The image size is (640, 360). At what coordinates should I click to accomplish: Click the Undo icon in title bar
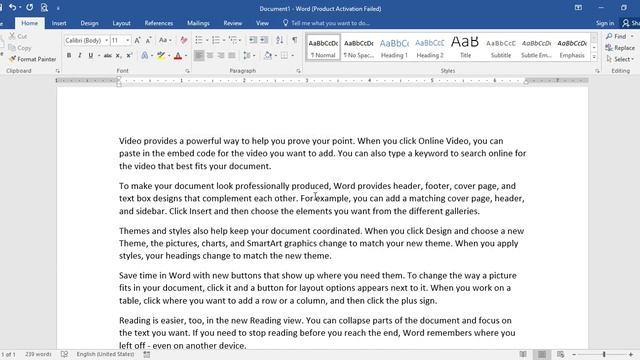click(x=12, y=7)
